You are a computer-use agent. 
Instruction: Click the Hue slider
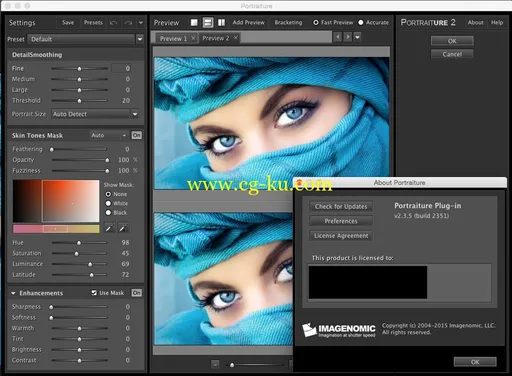79,243
